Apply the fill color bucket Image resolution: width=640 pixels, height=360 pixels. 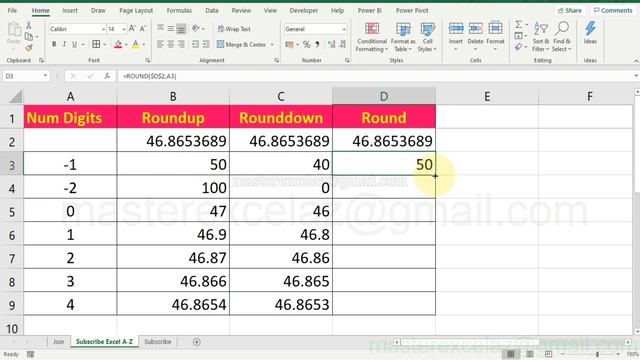pos(118,44)
